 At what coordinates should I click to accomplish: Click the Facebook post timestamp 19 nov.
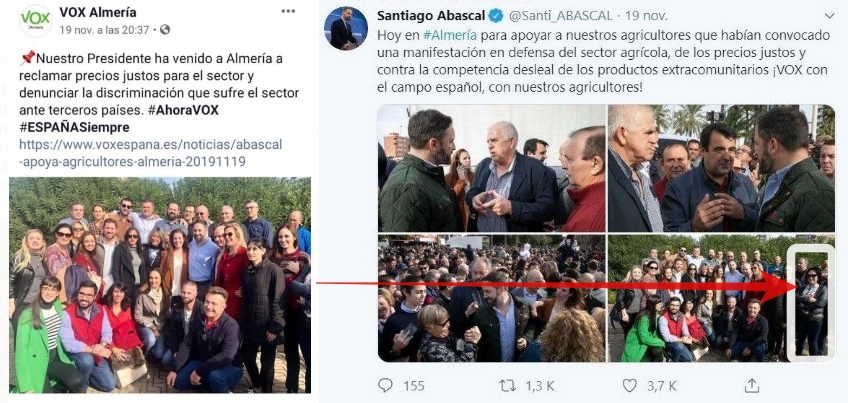coord(104,30)
